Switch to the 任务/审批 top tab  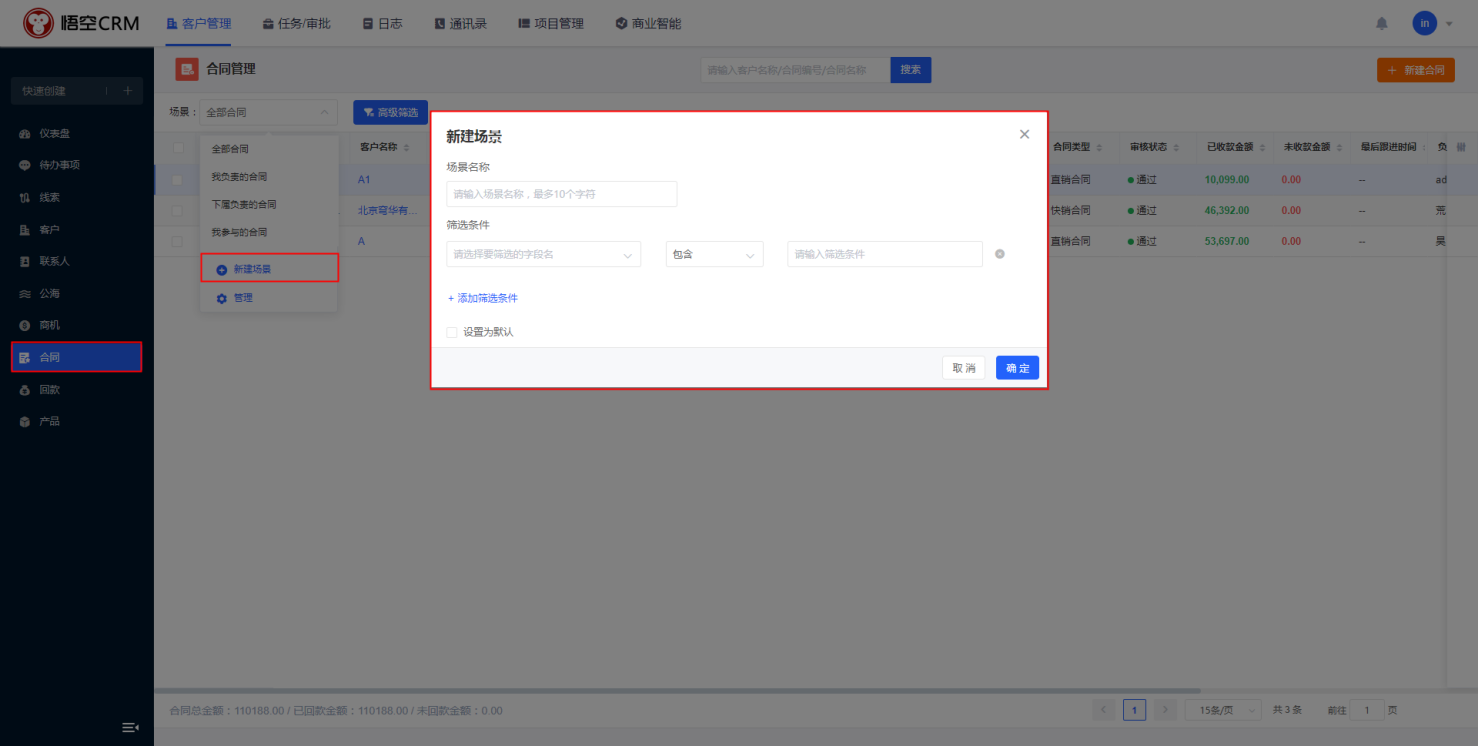[x=296, y=23]
